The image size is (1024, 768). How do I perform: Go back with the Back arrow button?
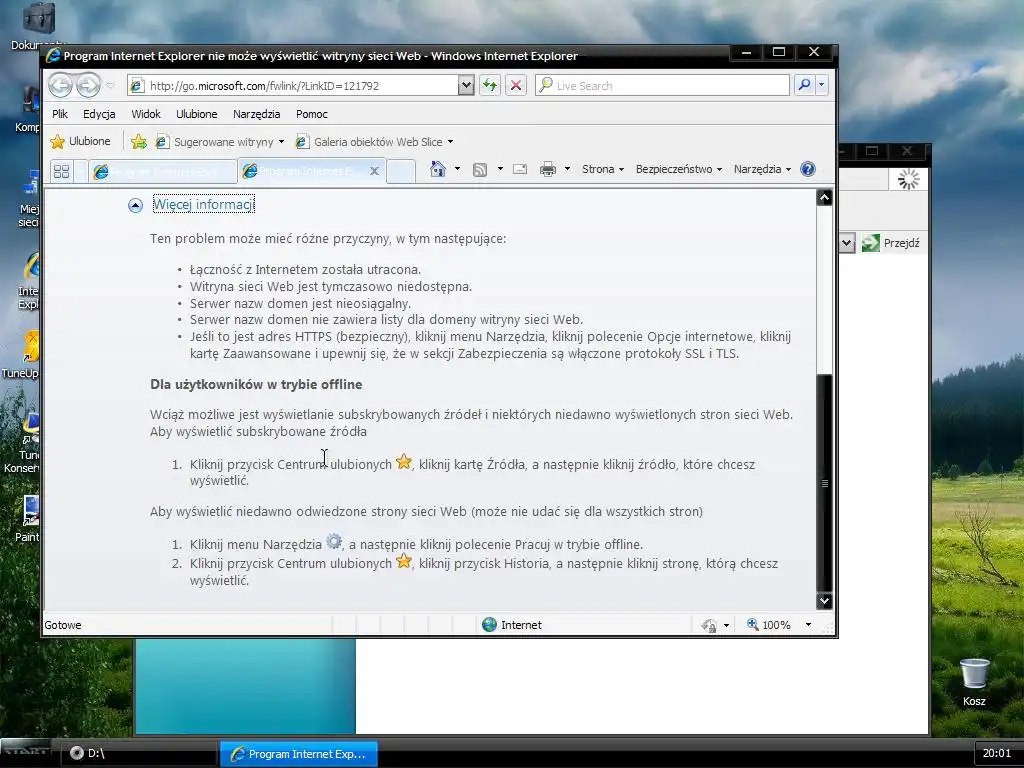tap(61, 85)
